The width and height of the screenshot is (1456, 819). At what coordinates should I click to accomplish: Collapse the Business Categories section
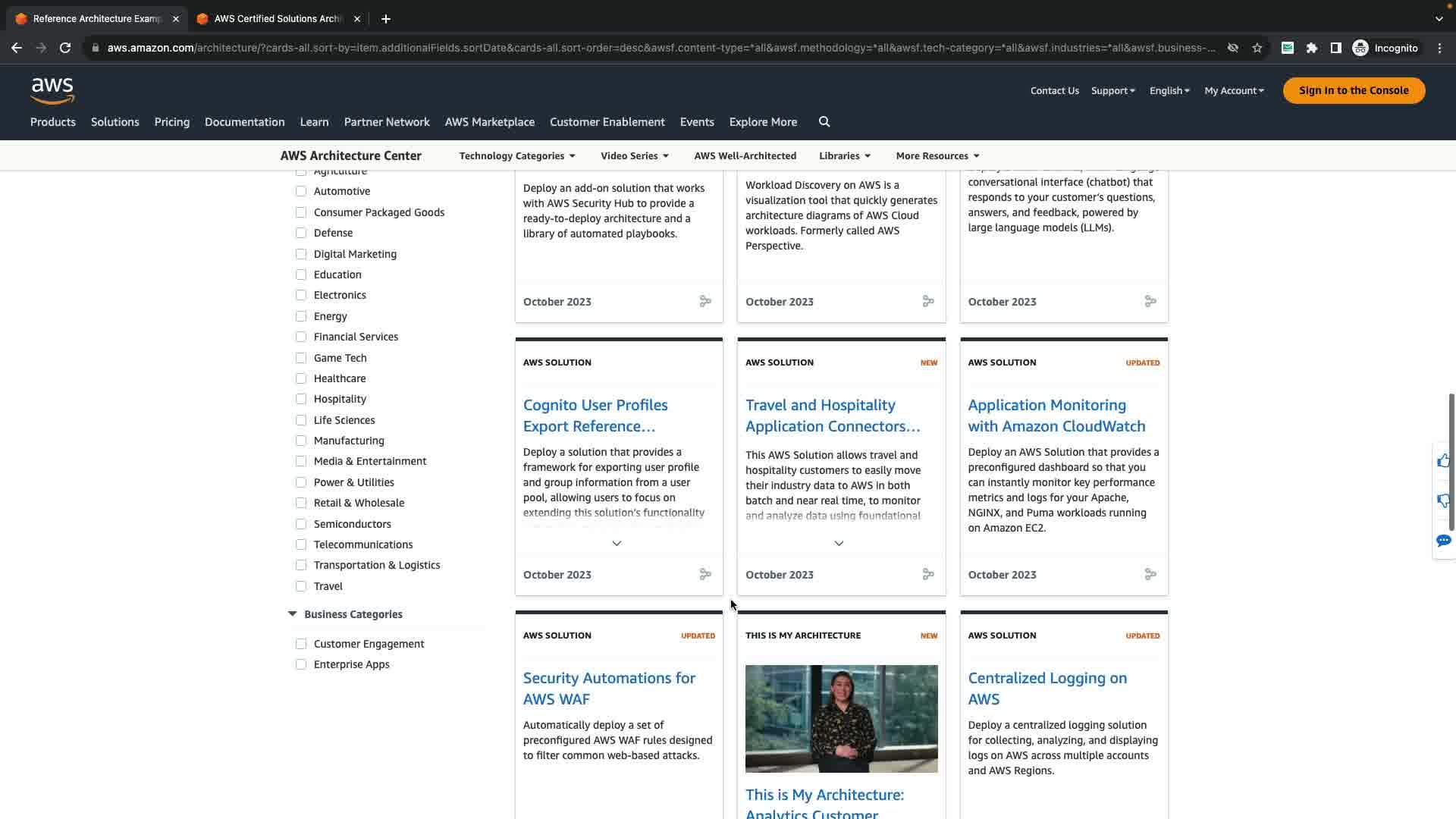click(293, 614)
